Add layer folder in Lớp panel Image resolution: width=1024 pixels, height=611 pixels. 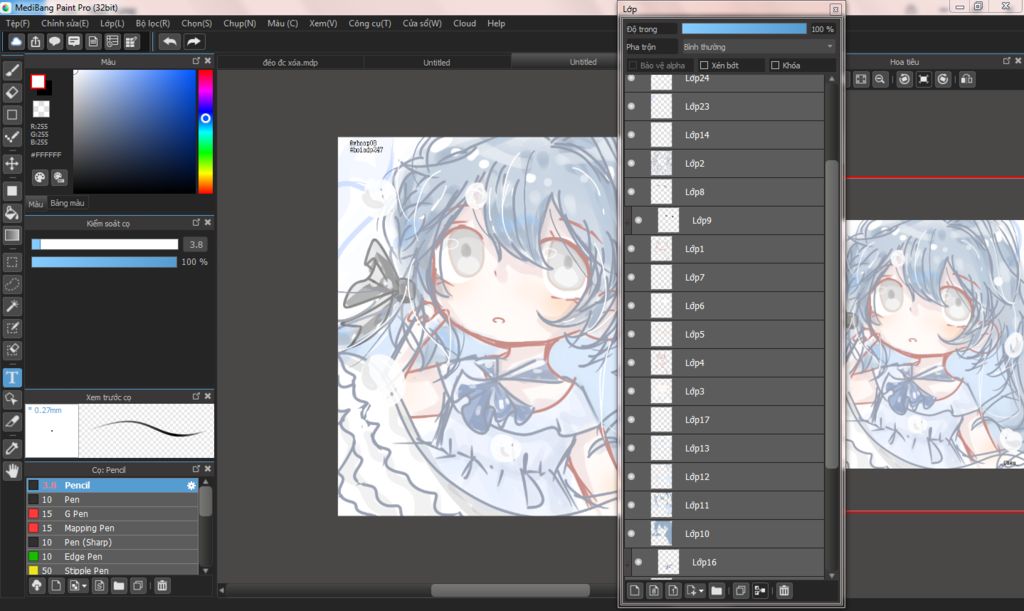click(x=716, y=591)
